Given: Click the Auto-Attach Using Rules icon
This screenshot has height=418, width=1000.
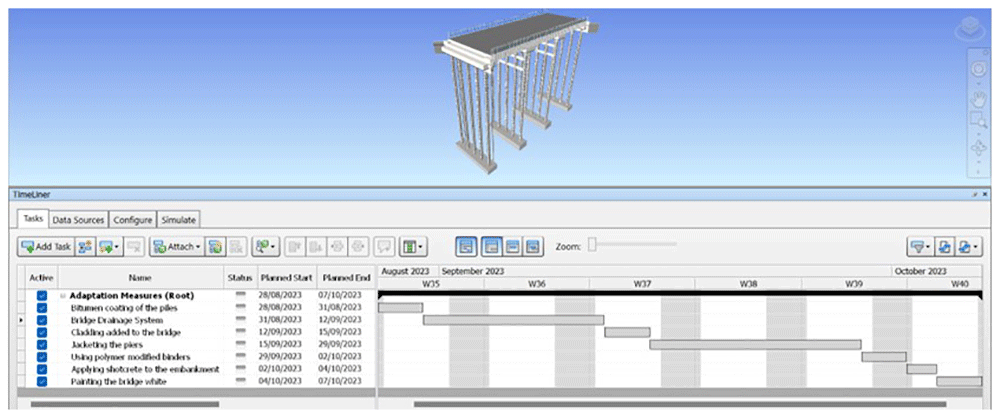Looking at the screenshot, I should tap(216, 246).
